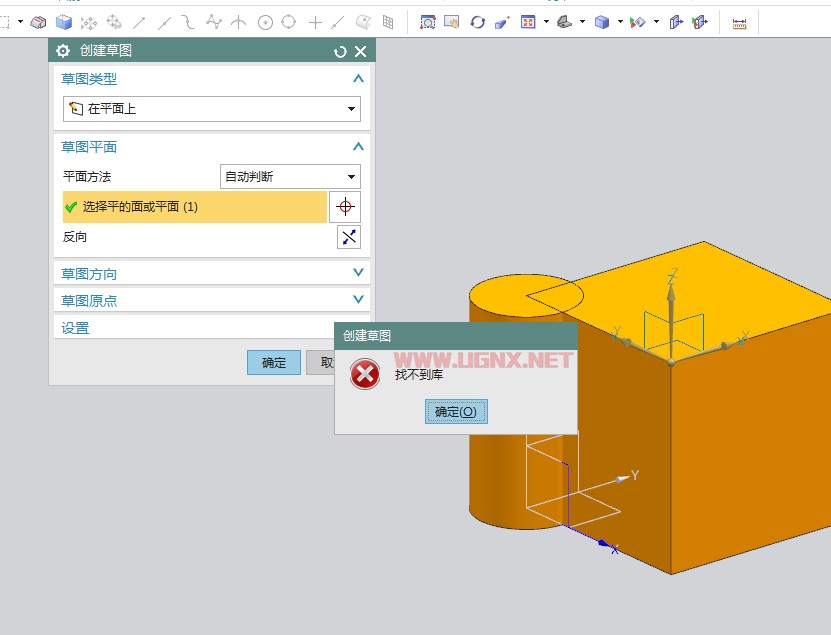Click the rectangle selection tool in toolbar
The image size is (831, 635).
4,22
